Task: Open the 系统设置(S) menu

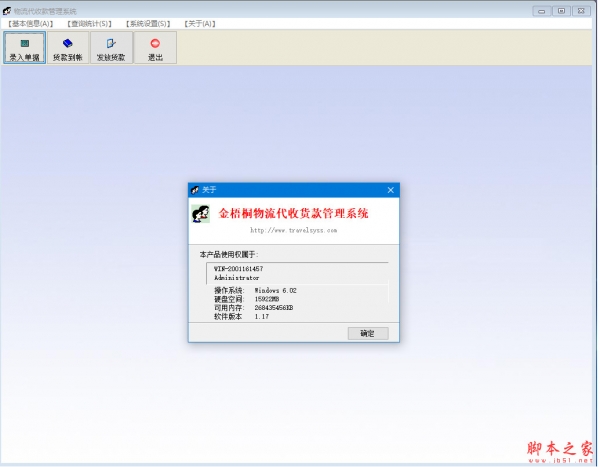Action: click(x=148, y=24)
